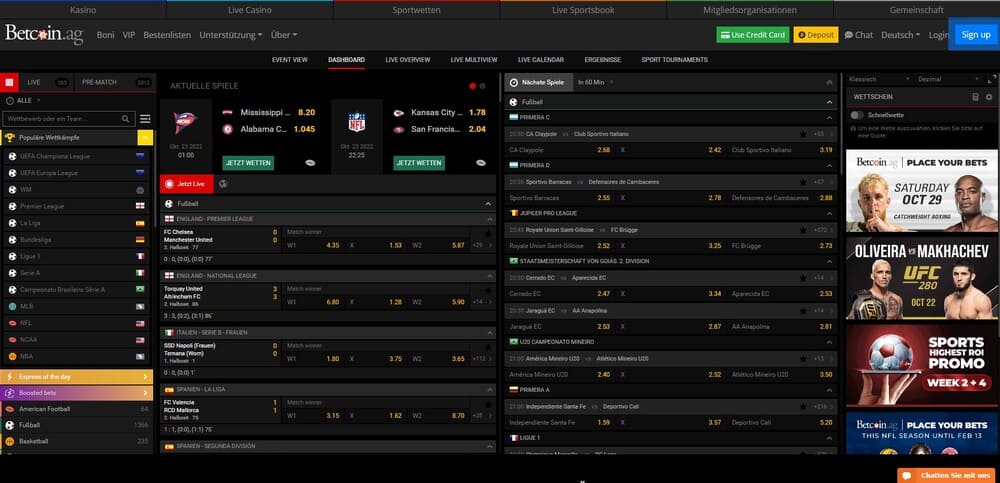
Task: Click the search magnifier in the competition field
Action: 126,119
